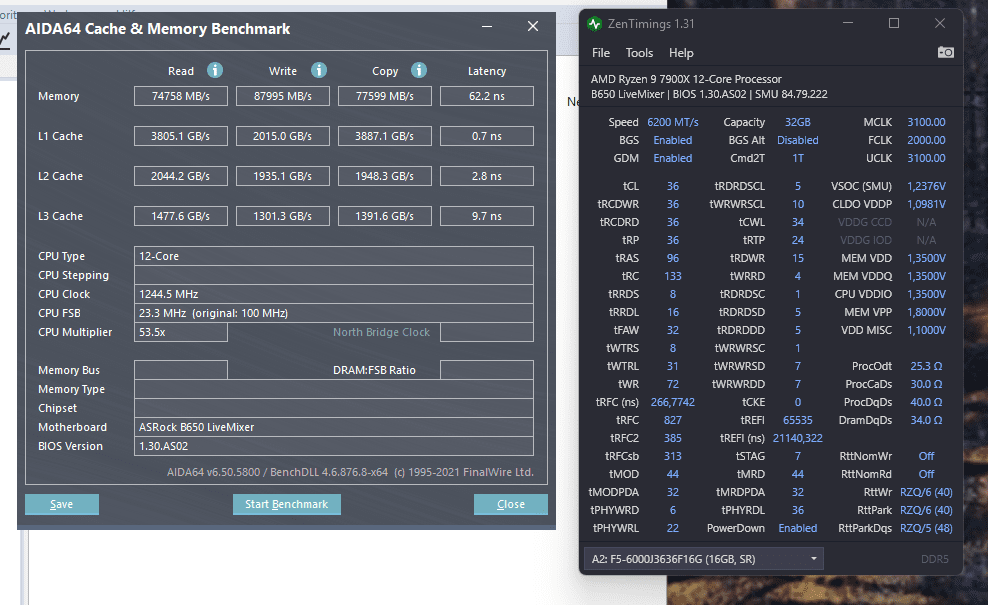Start Benchmark in AIDA64 window
The height and width of the screenshot is (605, 988).
click(x=287, y=504)
